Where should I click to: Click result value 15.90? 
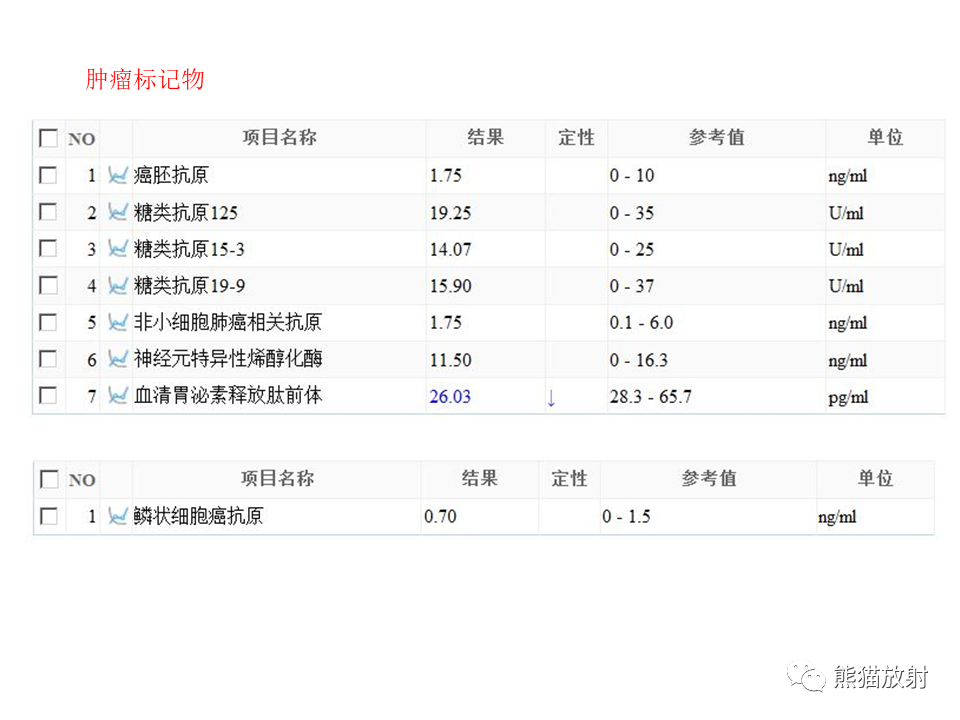(x=450, y=286)
